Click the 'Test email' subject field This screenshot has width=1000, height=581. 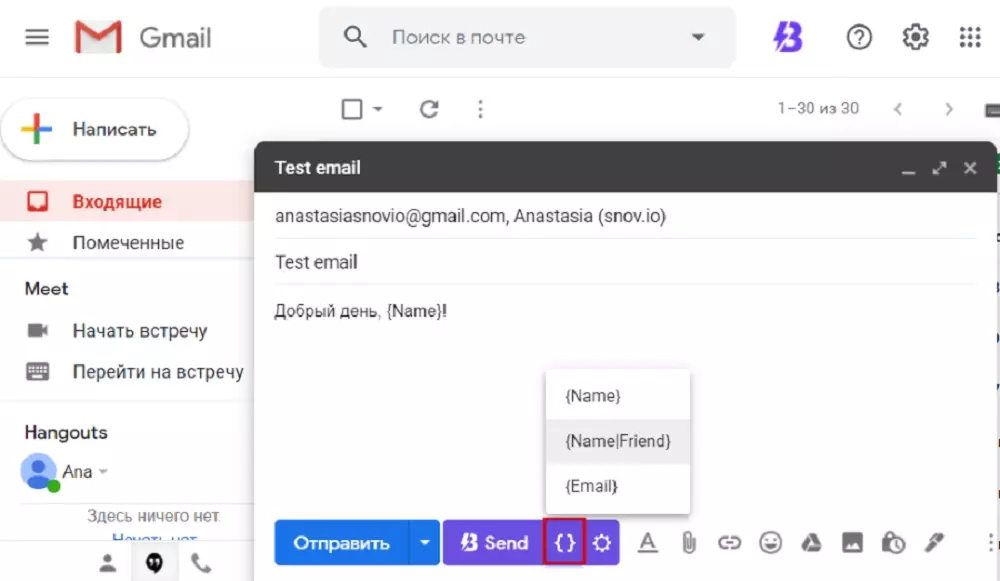[x=625, y=262]
